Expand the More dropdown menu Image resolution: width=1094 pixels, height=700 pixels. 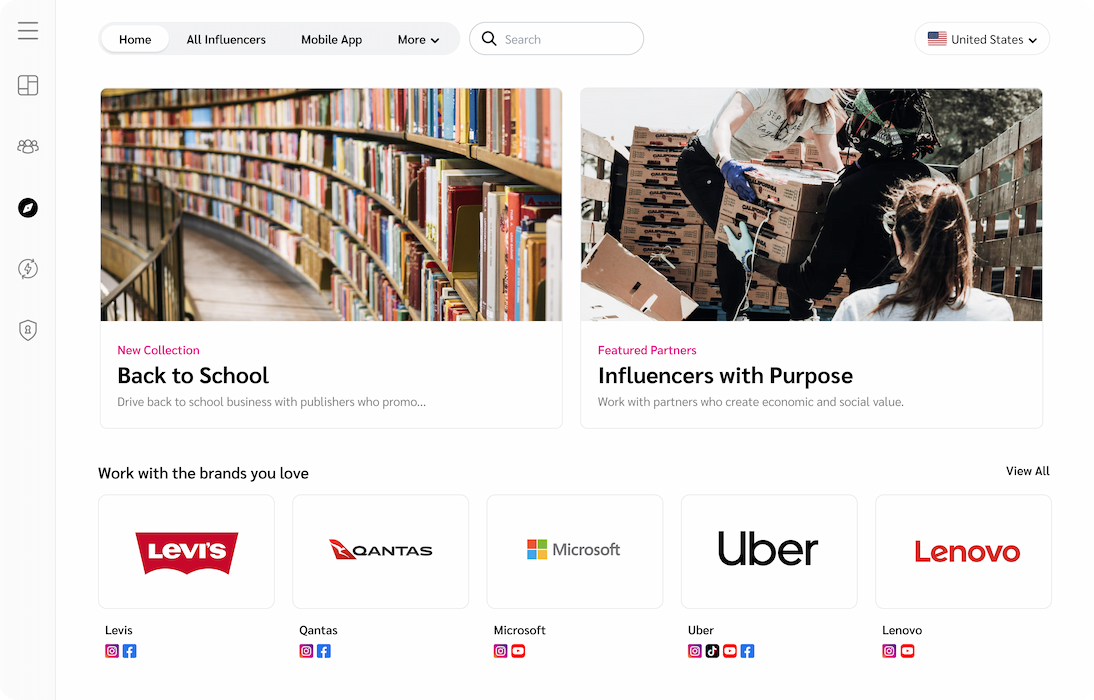coord(418,40)
